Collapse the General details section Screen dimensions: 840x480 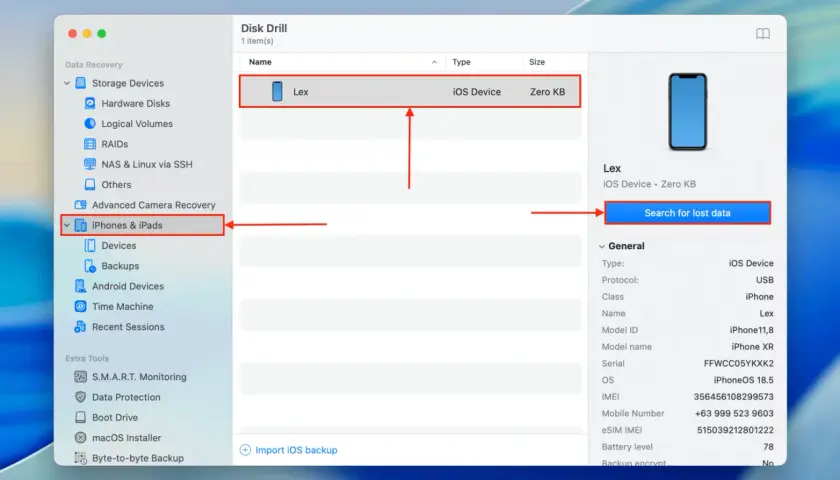click(602, 246)
